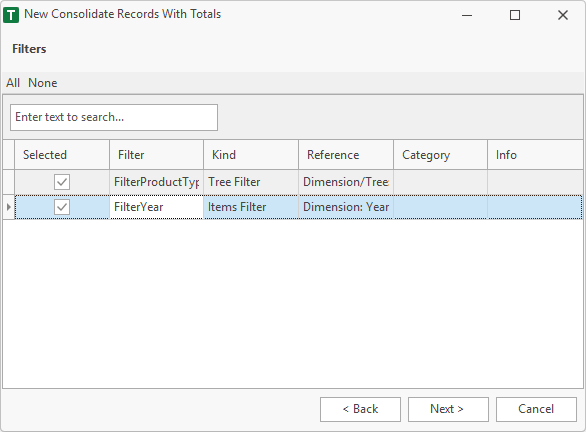Go to next wizard step
Viewport: 586px width, 432px height.
[x=448, y=409]
